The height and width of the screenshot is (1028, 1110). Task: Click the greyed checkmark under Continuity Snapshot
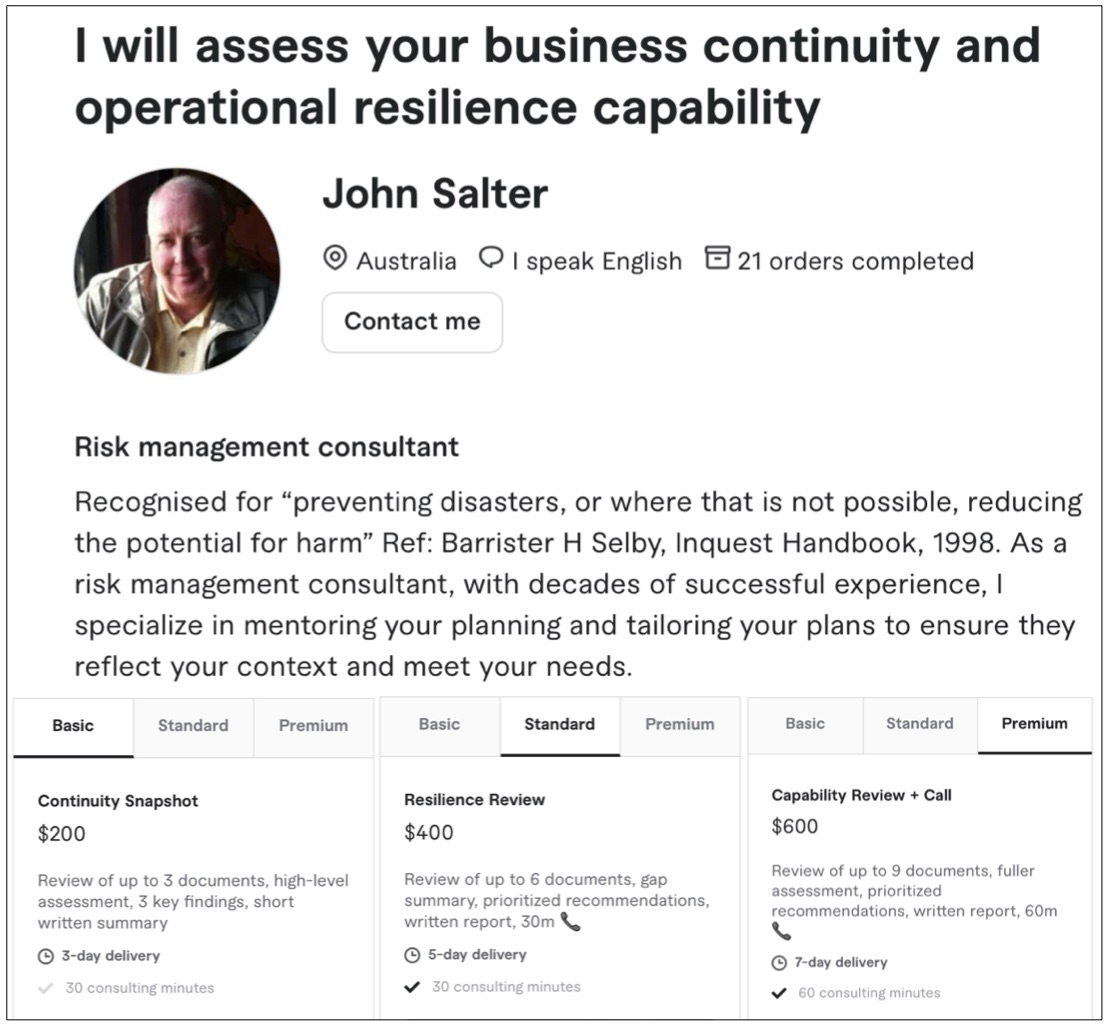tap(46, 988)
